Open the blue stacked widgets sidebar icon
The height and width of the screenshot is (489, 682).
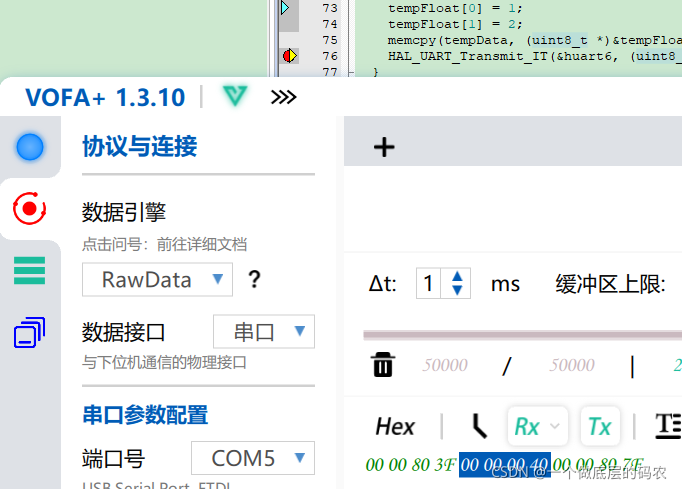pos(30,333)
